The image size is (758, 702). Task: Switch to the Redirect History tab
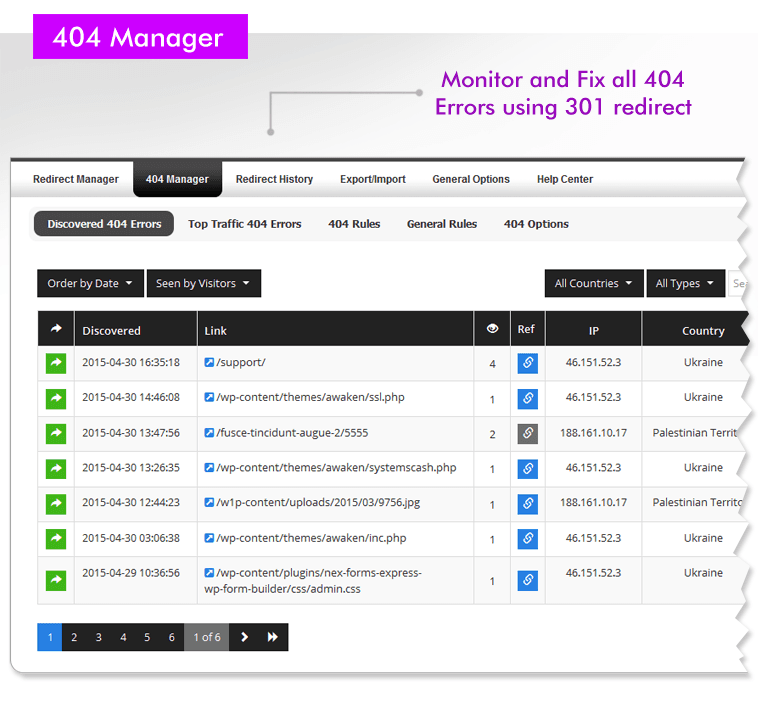tap(274, 180)
